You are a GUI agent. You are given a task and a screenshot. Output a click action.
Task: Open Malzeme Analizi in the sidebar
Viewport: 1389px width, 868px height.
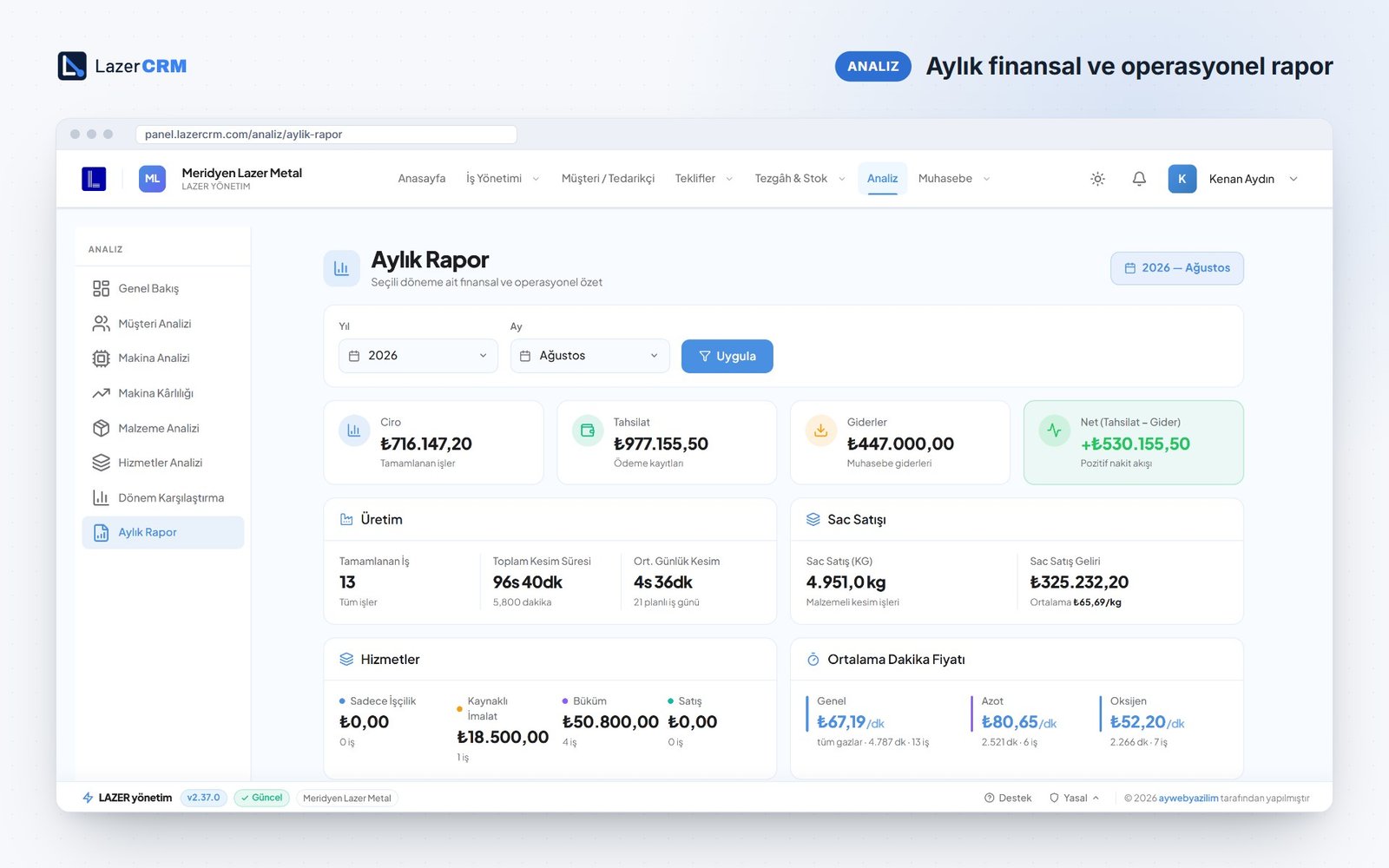pyautogui.click(x=163, y=428)
